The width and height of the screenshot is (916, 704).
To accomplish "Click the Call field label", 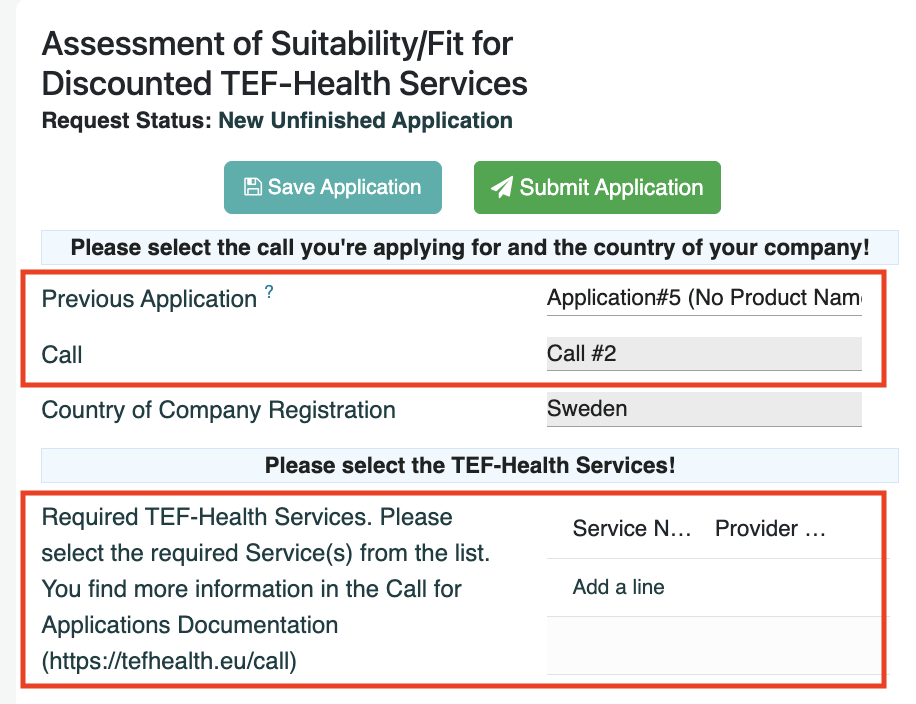I will click(x=61, y=355).
